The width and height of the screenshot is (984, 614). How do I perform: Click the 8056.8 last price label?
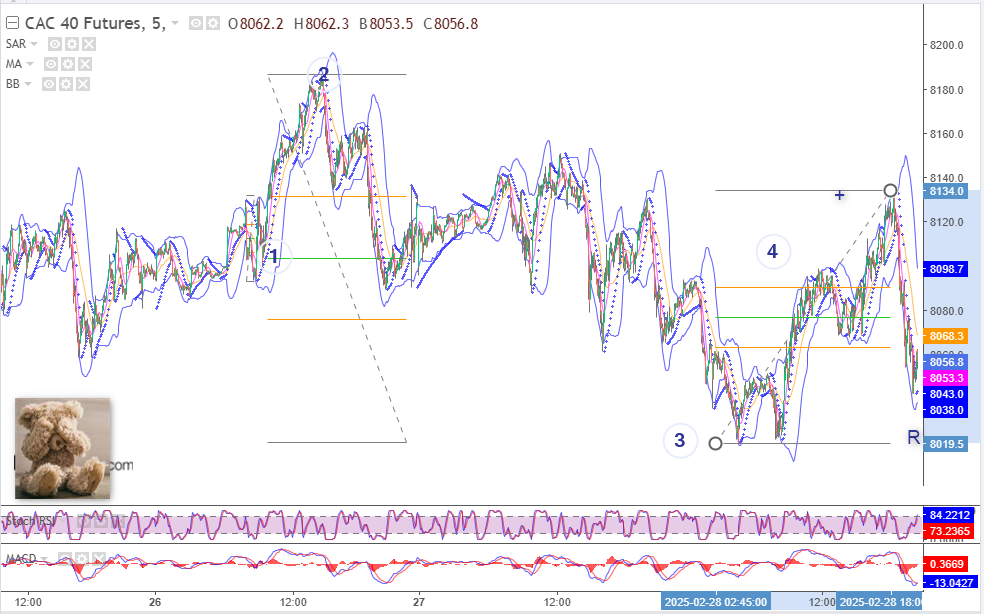[x=945, y=362]
